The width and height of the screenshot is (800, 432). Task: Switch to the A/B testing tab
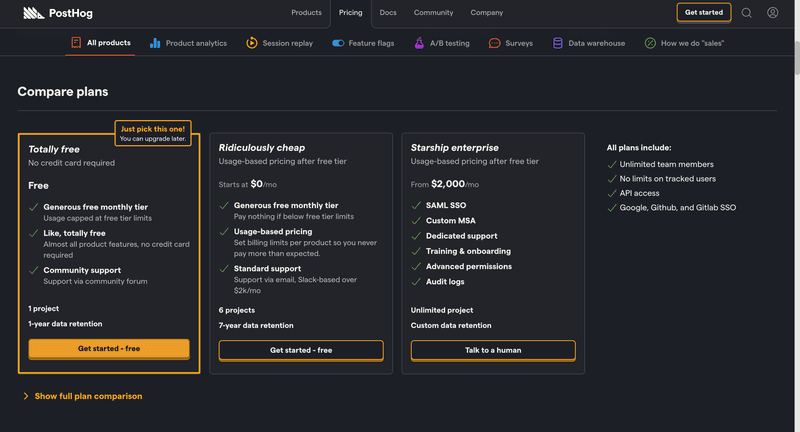[x=442, y=43]
